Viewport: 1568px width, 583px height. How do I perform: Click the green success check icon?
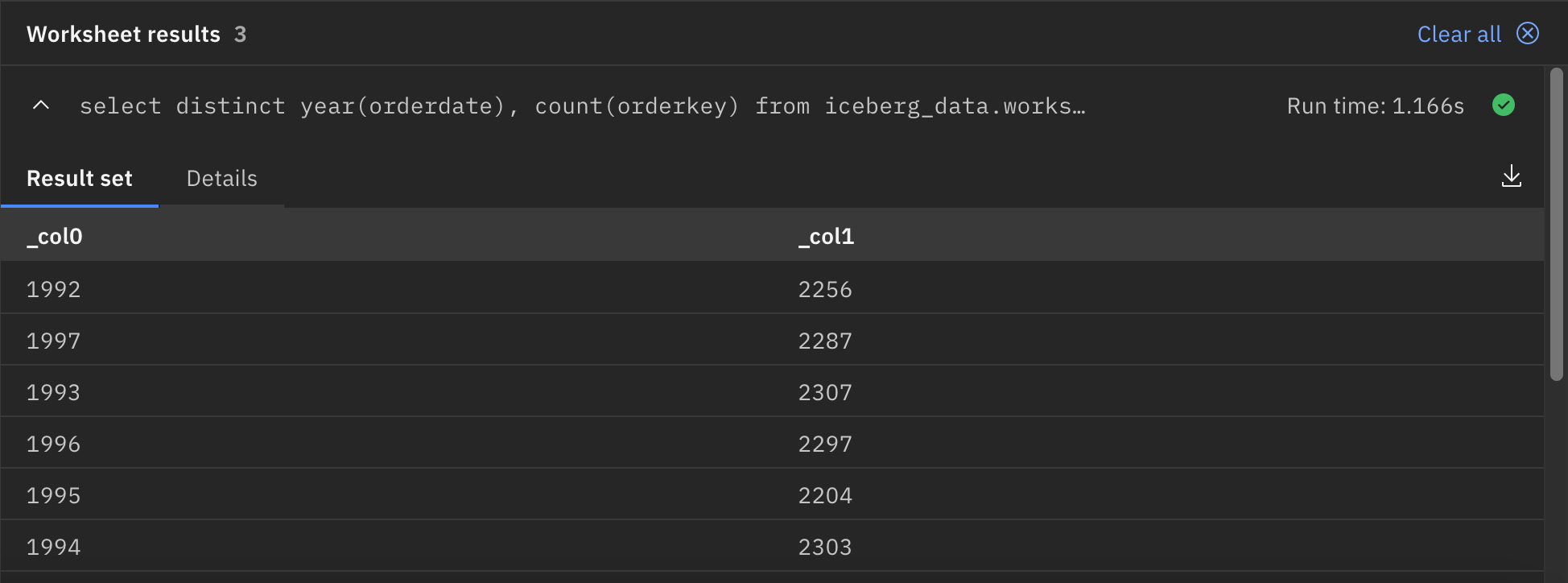pos(1504,105)
